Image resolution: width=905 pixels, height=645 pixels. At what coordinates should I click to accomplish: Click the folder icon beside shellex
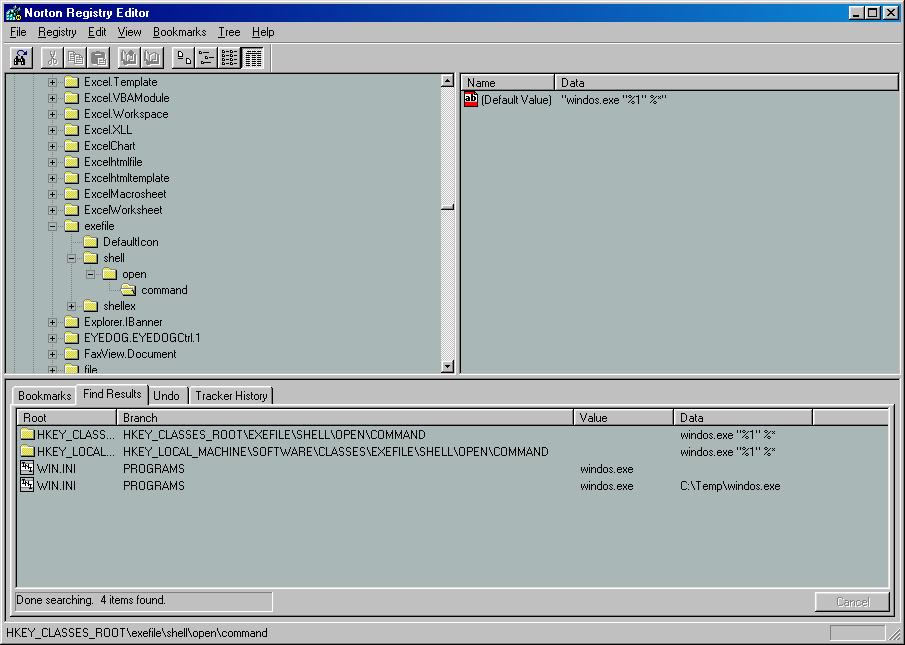click(x=91, y=306)
